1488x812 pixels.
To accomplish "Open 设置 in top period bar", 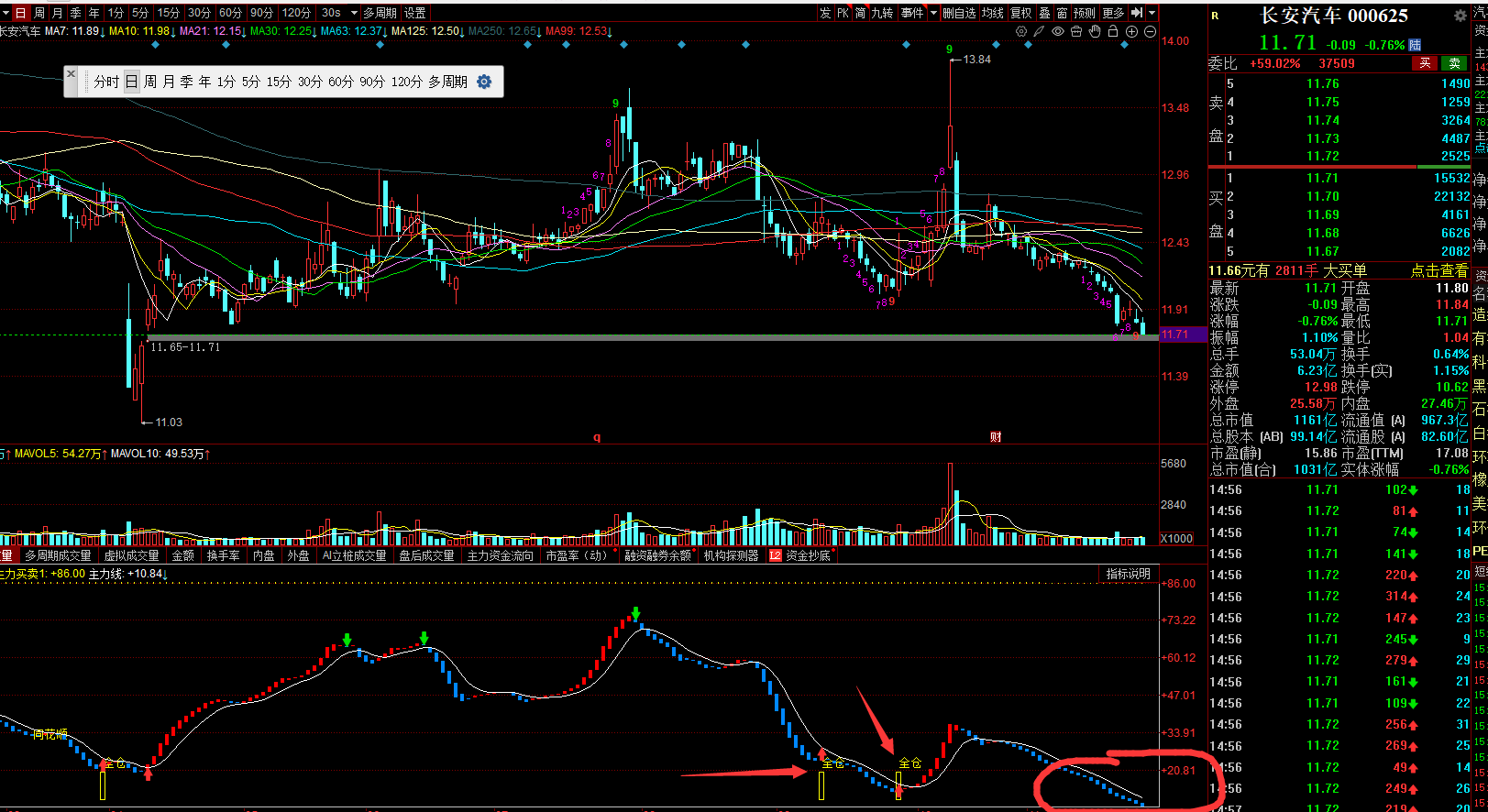I will pyautogui.click(x=415, y=13).
